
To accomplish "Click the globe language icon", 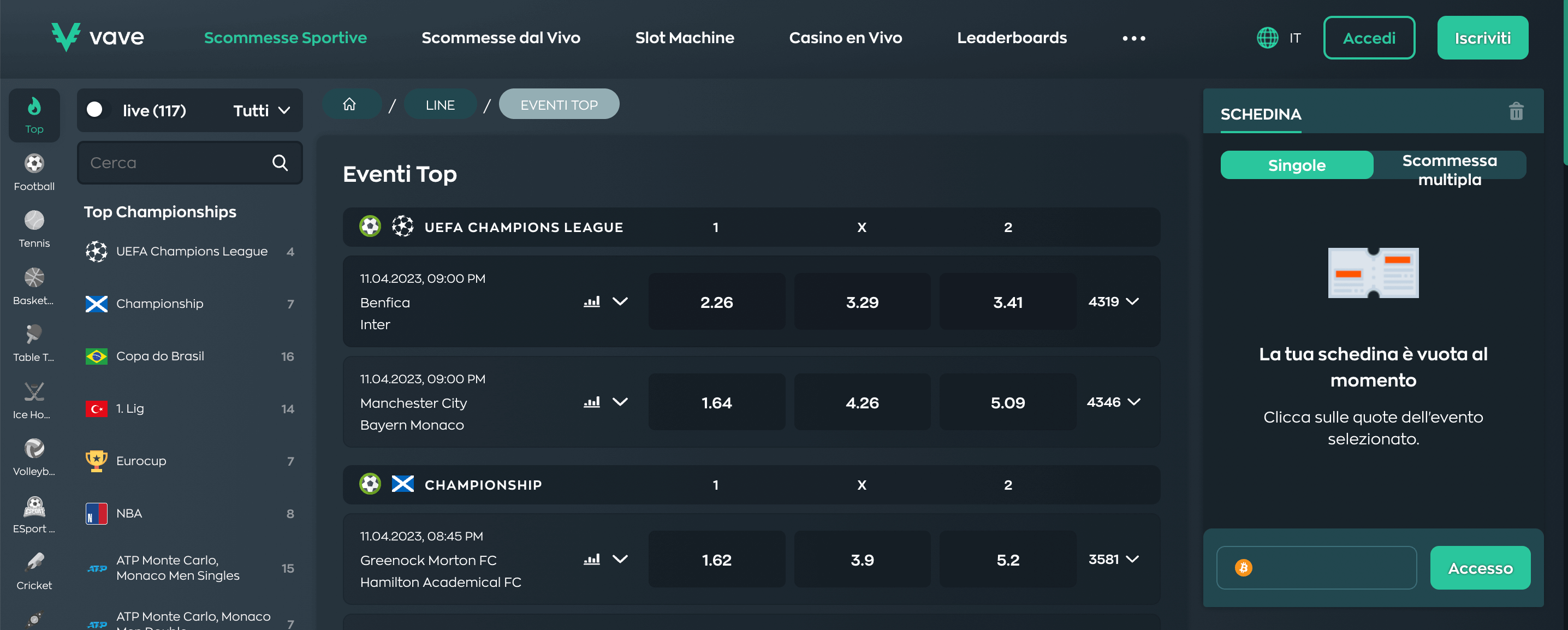I will [x=1267, y=38].
